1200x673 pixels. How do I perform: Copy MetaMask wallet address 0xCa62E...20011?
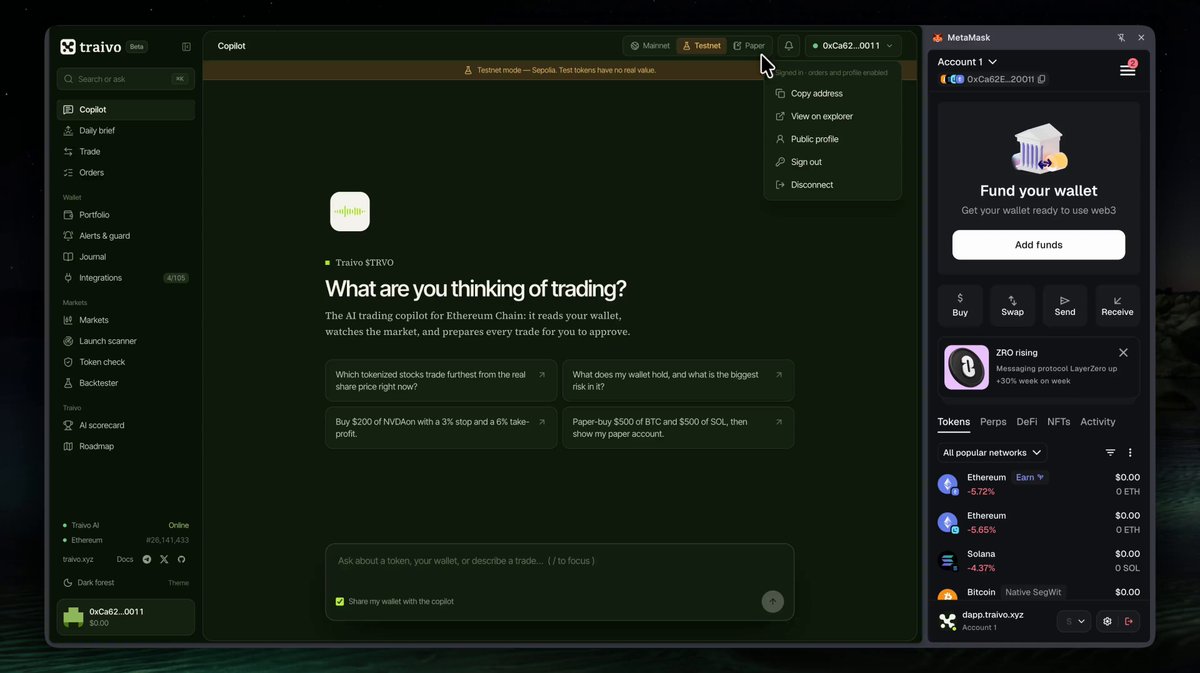tap(1041, 79)
